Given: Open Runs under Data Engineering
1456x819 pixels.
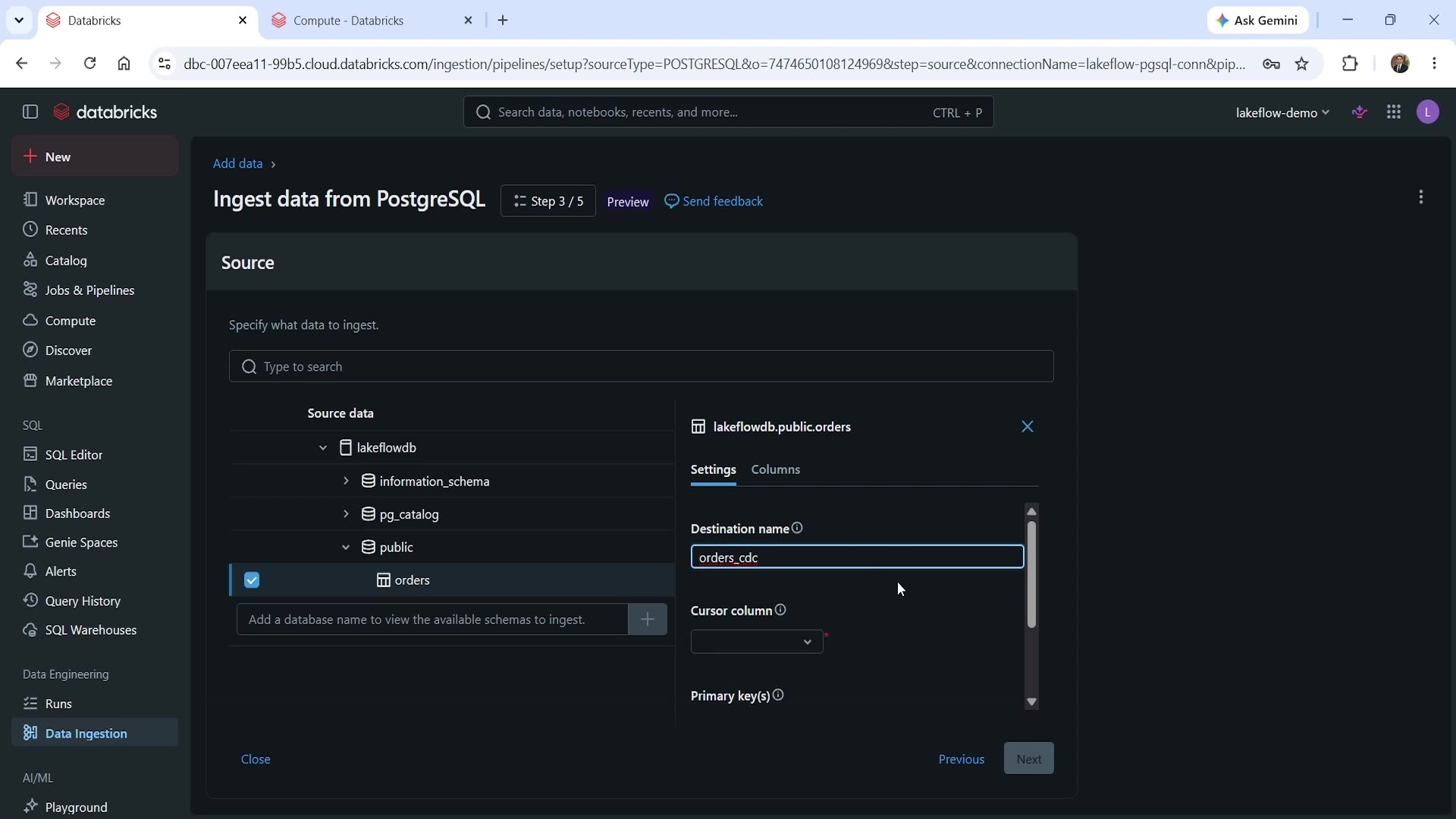Looking at the screenshot, I should pos(95,704).
